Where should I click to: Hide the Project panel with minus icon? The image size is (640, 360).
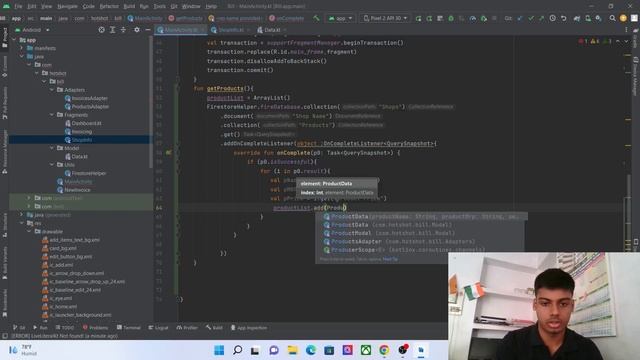tap(148, 30)
